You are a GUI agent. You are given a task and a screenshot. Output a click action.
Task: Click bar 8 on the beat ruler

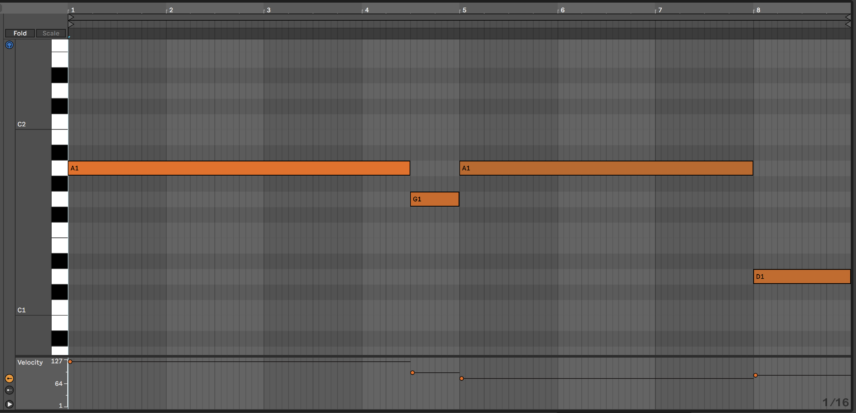(758, 10)
